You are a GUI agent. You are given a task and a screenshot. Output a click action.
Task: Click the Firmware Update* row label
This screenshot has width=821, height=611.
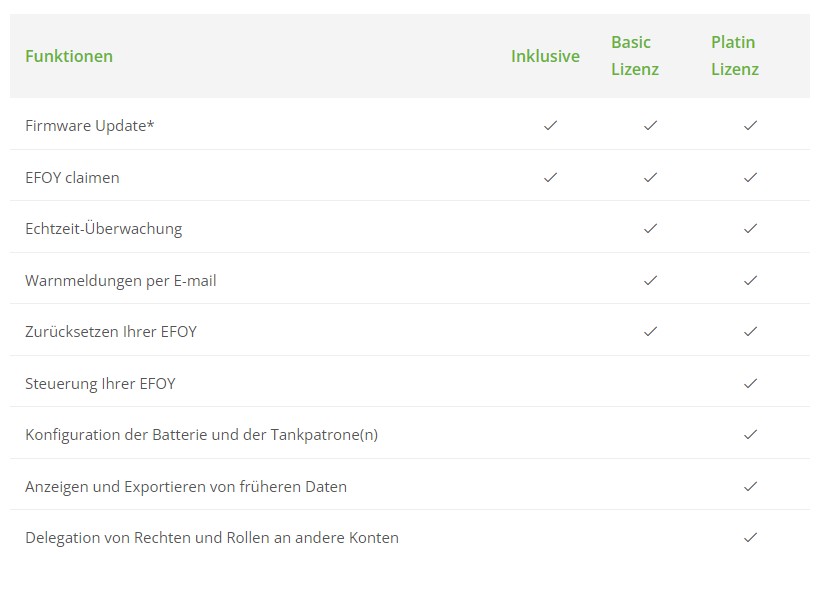(x=90, y=126)
